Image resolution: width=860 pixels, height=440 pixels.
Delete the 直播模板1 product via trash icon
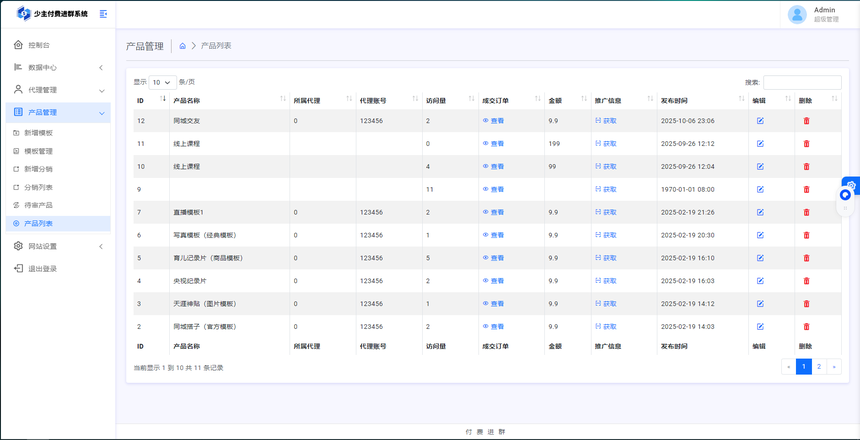tap(806, 212)
